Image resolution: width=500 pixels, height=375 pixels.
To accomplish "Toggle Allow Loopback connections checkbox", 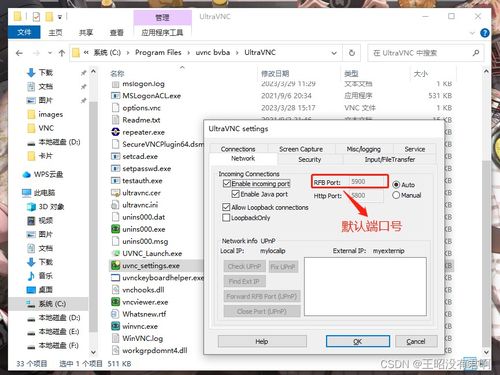I will tap(226, 207).
